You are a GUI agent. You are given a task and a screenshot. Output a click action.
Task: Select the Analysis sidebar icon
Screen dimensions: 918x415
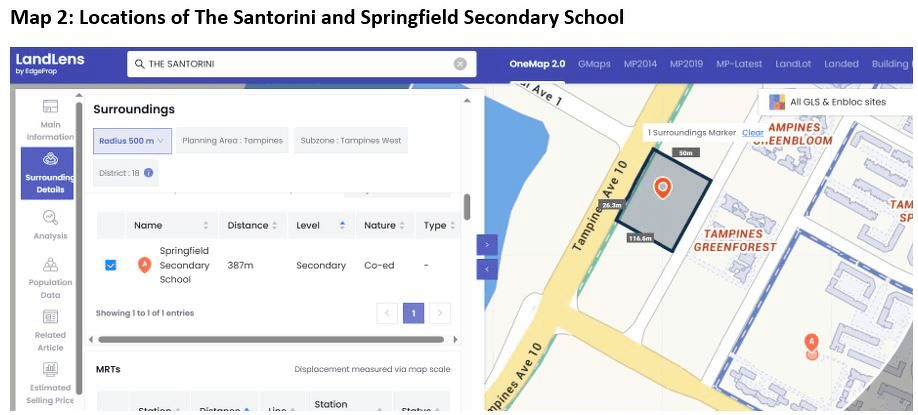50,217
